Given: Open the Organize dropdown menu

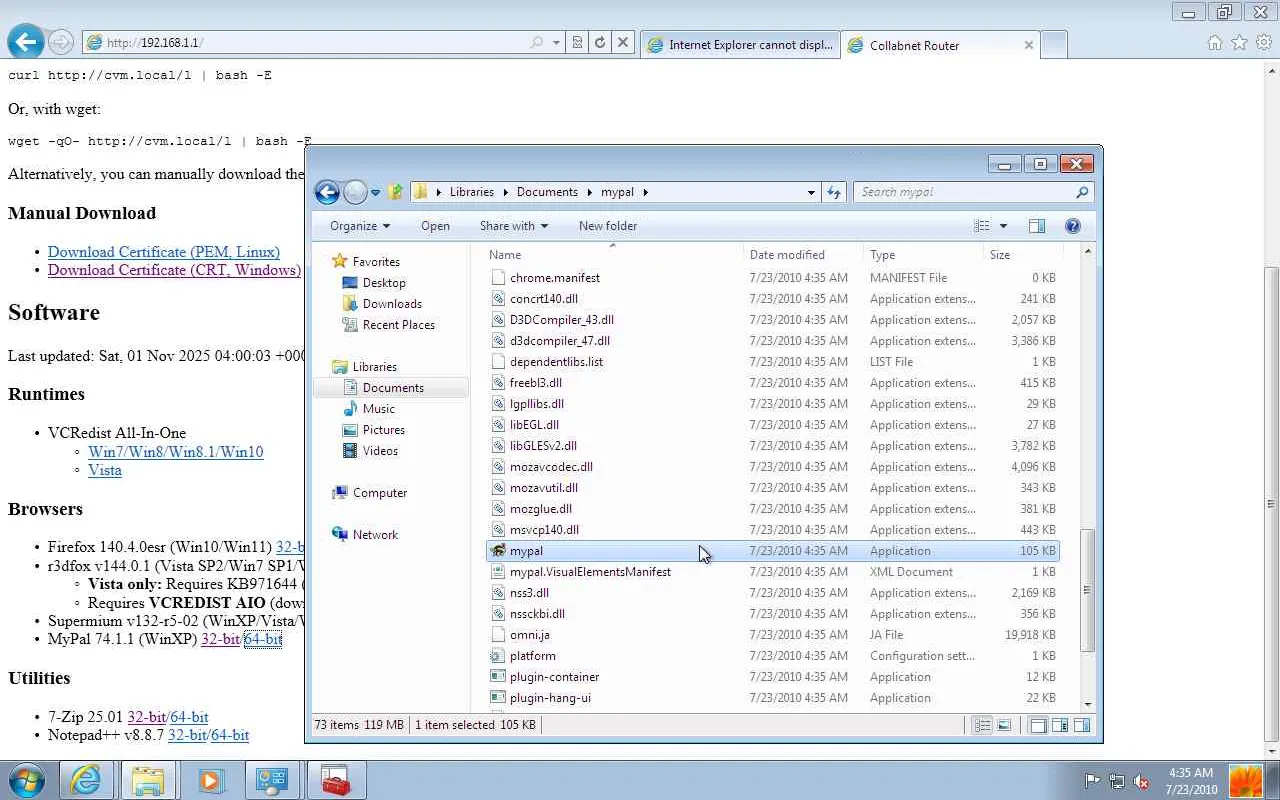Looking at the screenshot, I should [x=360, y=226].
